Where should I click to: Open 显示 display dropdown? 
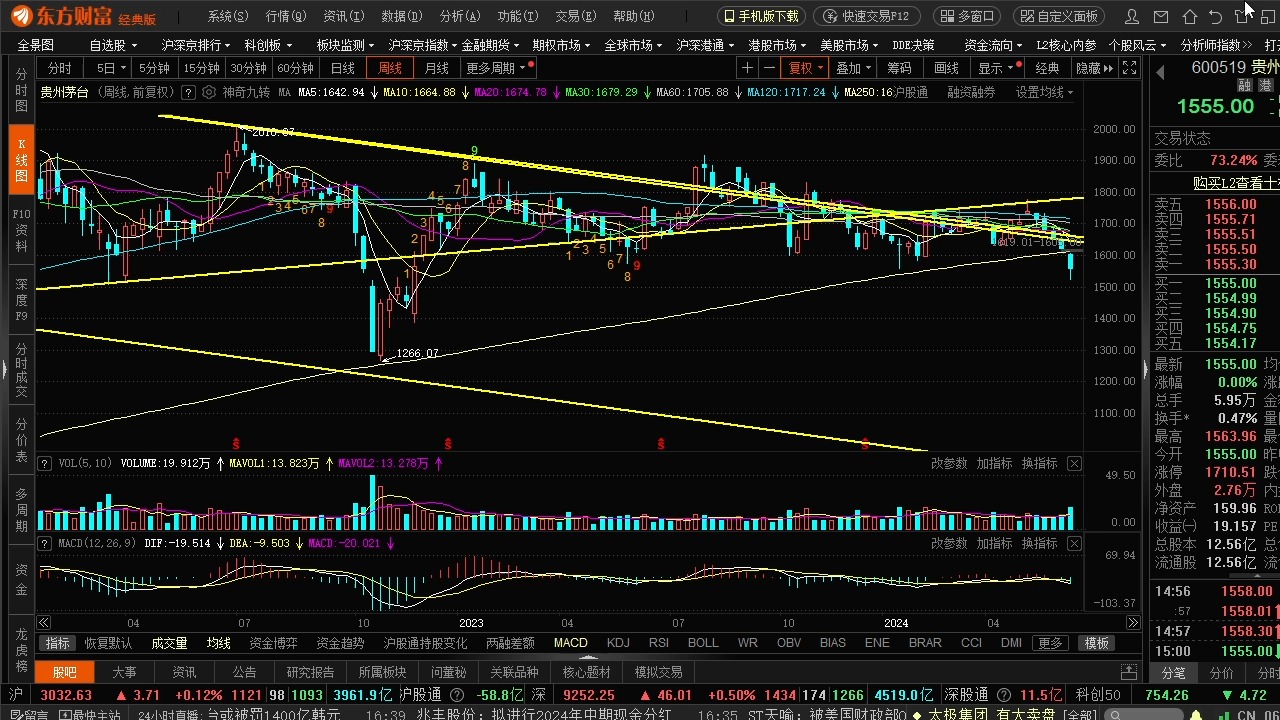point(996,68)
